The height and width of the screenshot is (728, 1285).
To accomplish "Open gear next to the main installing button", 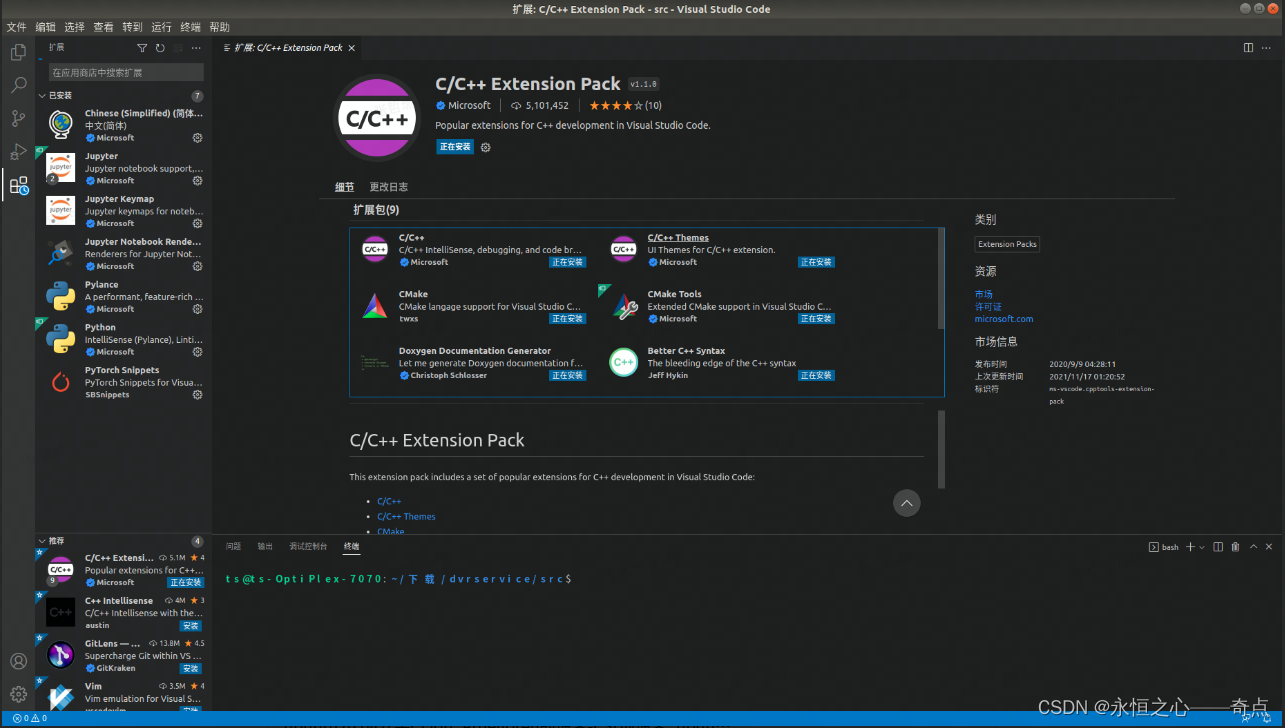I will tap(486, 147).
